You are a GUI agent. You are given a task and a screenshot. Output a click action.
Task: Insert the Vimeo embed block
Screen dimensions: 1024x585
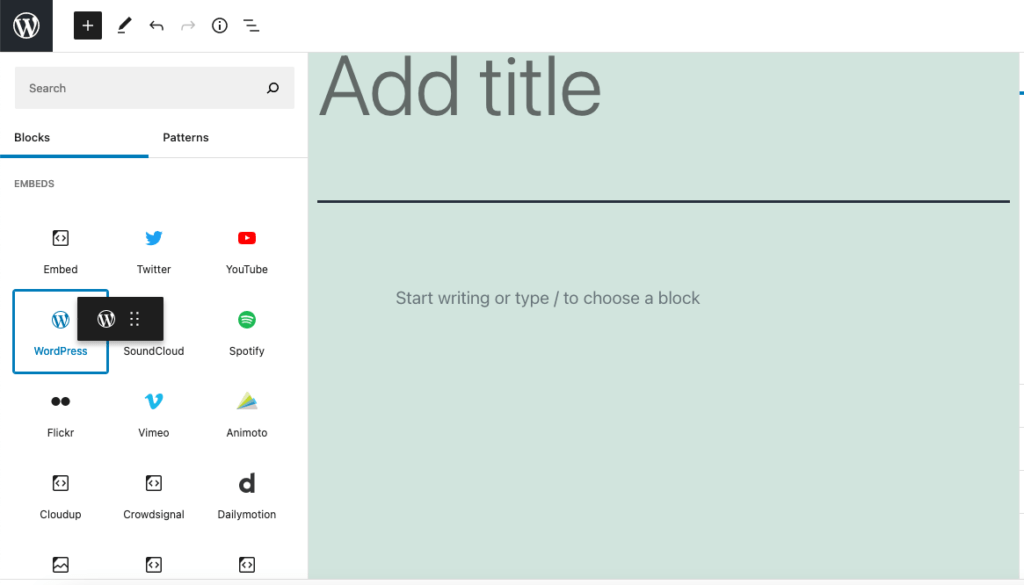tap(153, 414)
